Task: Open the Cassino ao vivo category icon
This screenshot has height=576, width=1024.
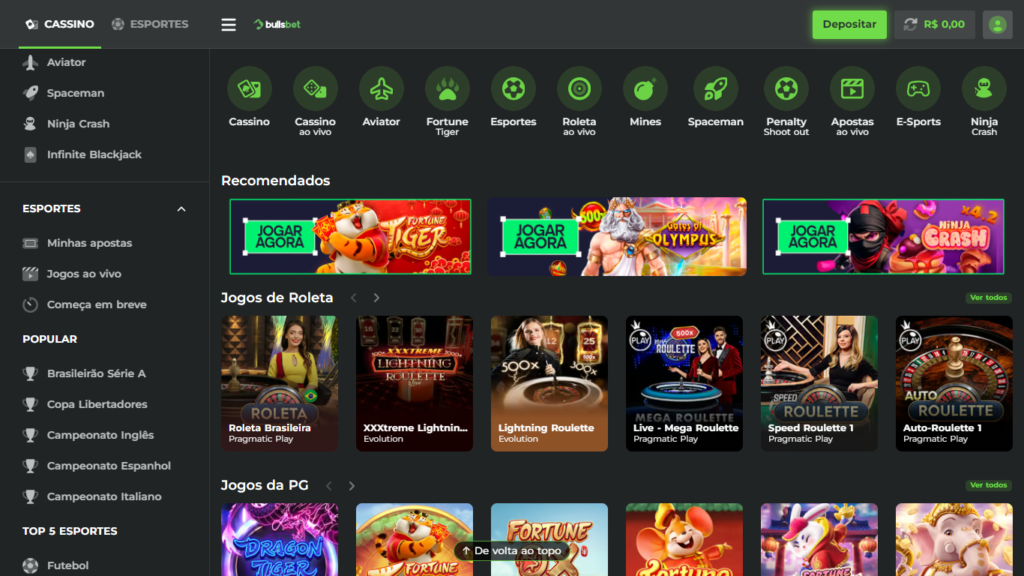Action: (315, 89)
